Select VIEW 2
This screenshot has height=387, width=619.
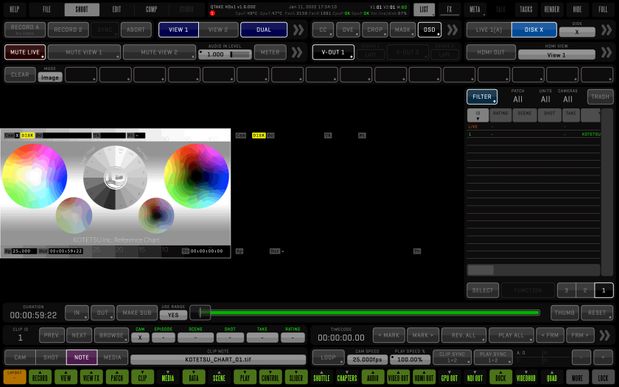pyautogui.click(x=218, y=30)
